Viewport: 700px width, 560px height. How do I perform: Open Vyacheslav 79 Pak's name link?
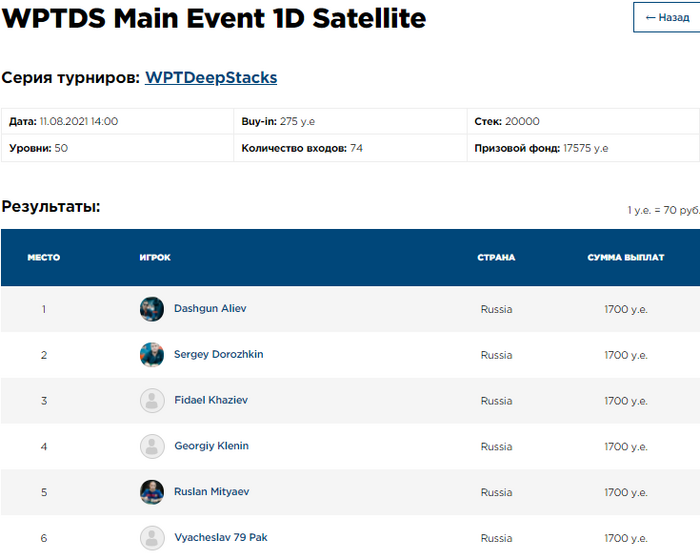pyautogui.click(x=220, y=538)
